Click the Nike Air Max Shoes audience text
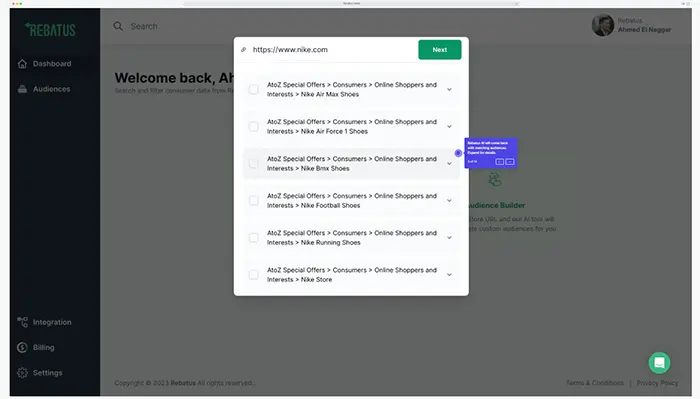700x399 pixels. click(352, 89)
